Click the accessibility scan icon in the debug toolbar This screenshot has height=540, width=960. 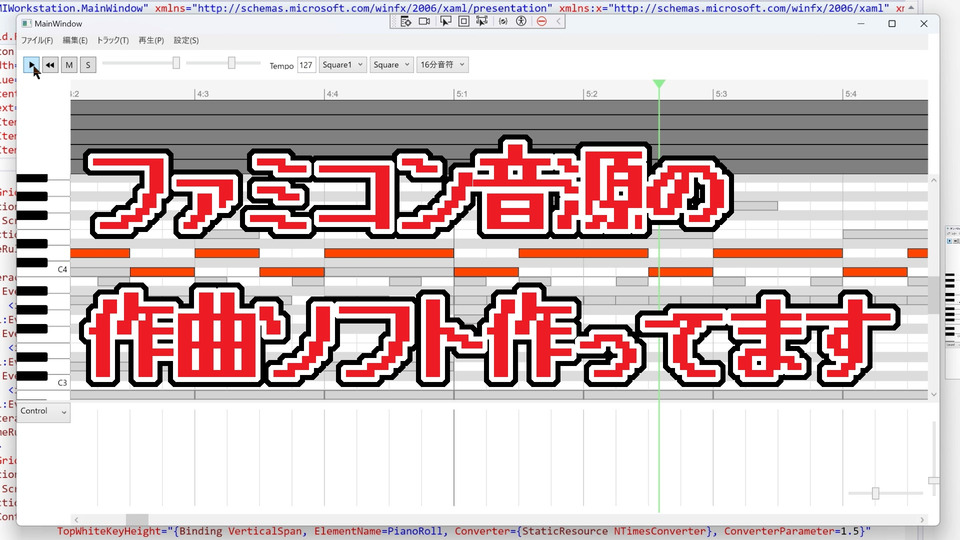point(521,21)
